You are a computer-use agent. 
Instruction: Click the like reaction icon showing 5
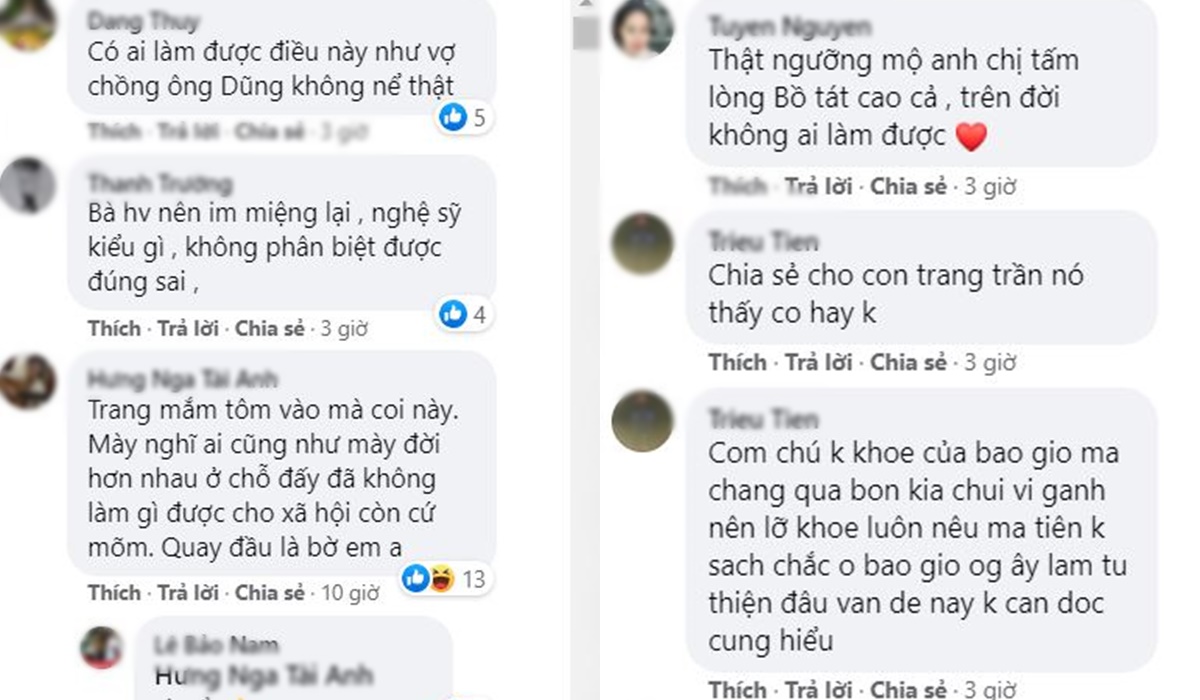coord(453,118)
